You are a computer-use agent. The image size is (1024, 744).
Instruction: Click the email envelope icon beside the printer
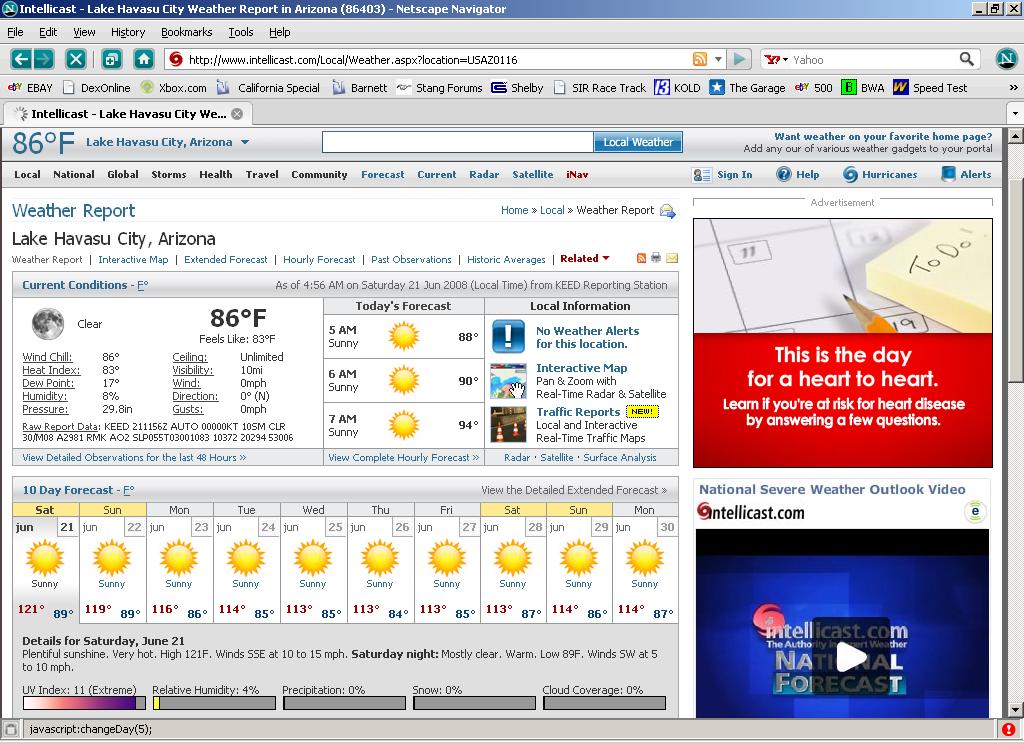(x=672, y=258)
